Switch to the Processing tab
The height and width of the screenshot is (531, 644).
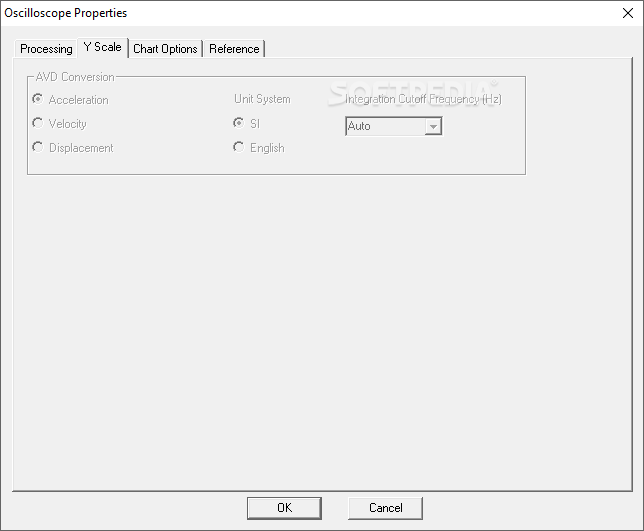[x=46, y=49]
